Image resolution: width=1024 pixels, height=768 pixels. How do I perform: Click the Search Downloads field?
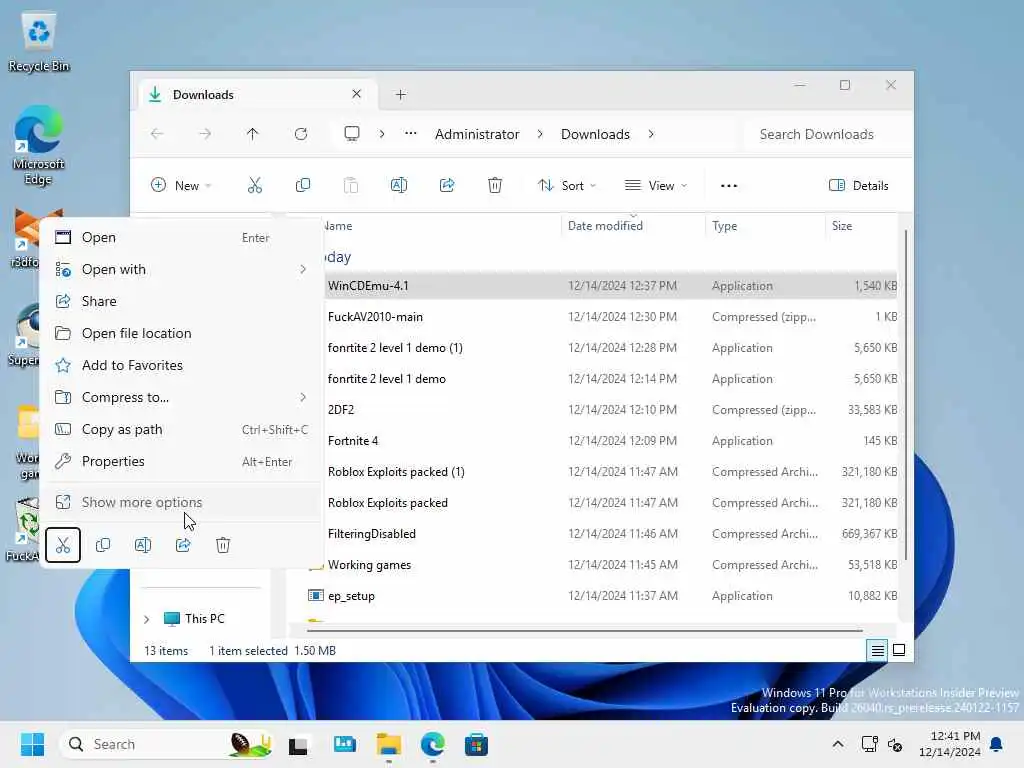point(827,134)
